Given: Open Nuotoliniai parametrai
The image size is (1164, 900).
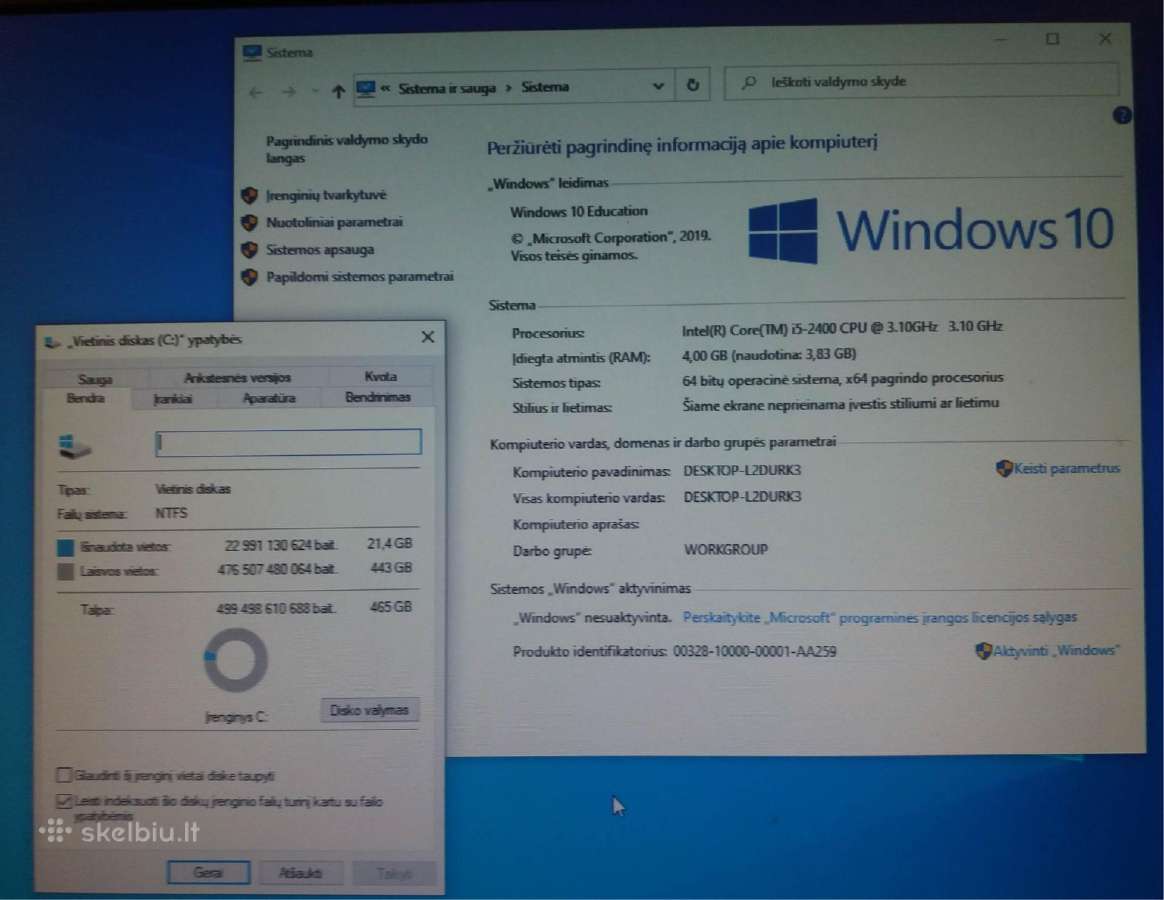Looking at the screenshot, I should (334, 222).
